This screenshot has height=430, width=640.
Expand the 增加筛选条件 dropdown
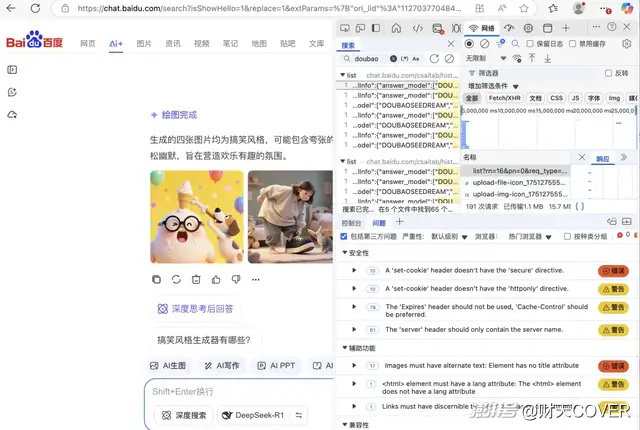(x=493, y=86)
